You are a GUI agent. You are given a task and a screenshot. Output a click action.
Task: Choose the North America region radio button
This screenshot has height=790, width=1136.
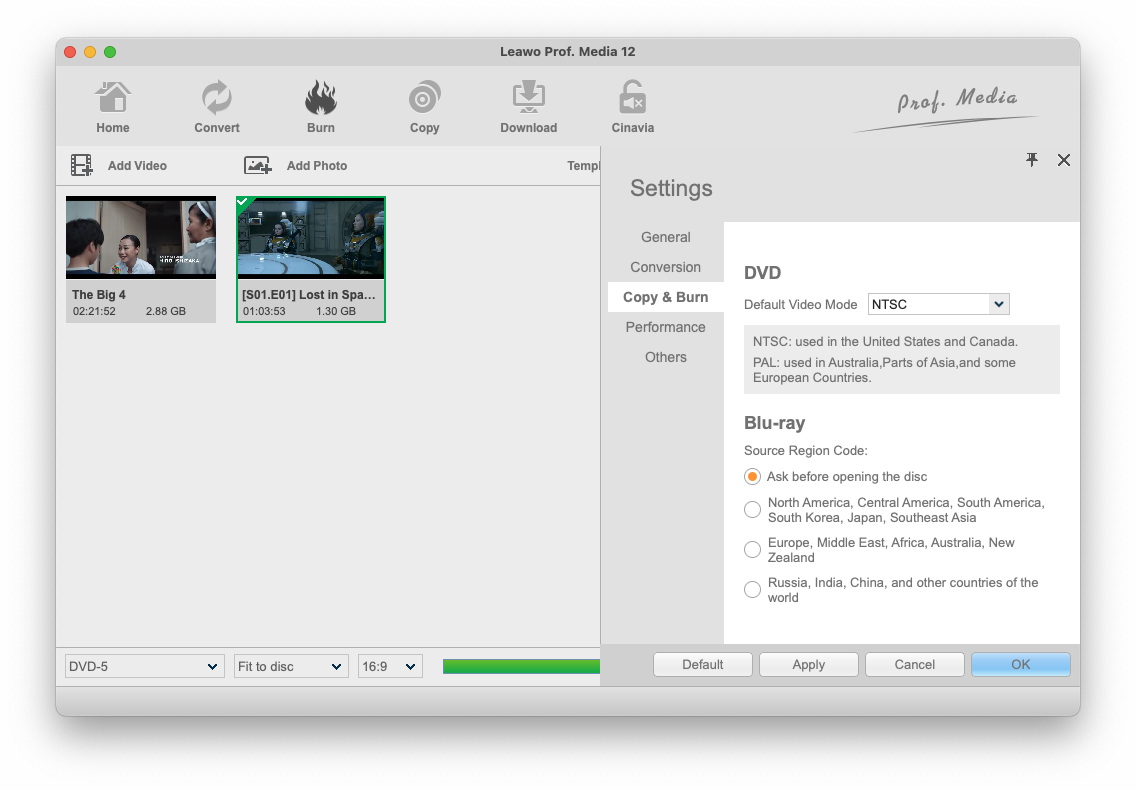753,510
